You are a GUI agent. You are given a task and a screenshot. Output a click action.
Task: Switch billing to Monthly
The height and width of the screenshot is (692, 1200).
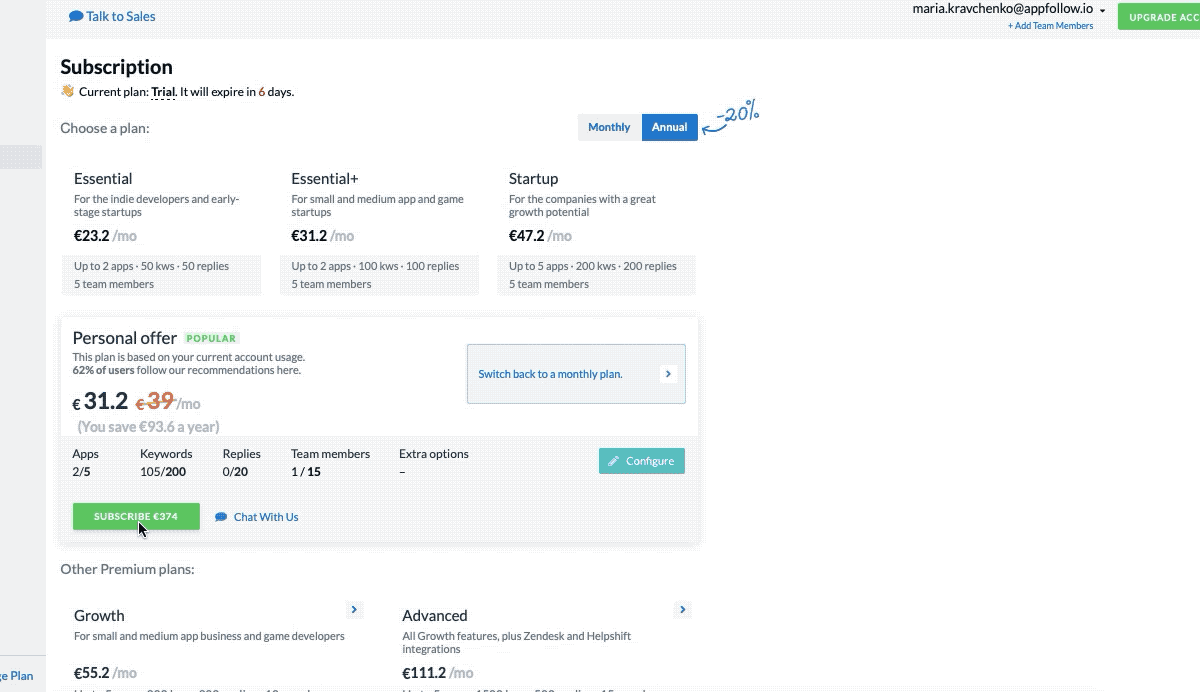tap(609, 127)
